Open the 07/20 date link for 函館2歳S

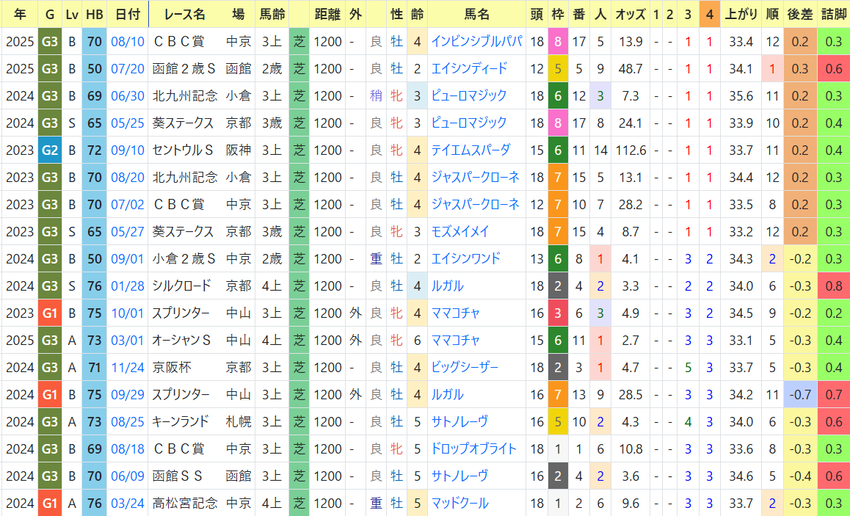coord(127,69)
